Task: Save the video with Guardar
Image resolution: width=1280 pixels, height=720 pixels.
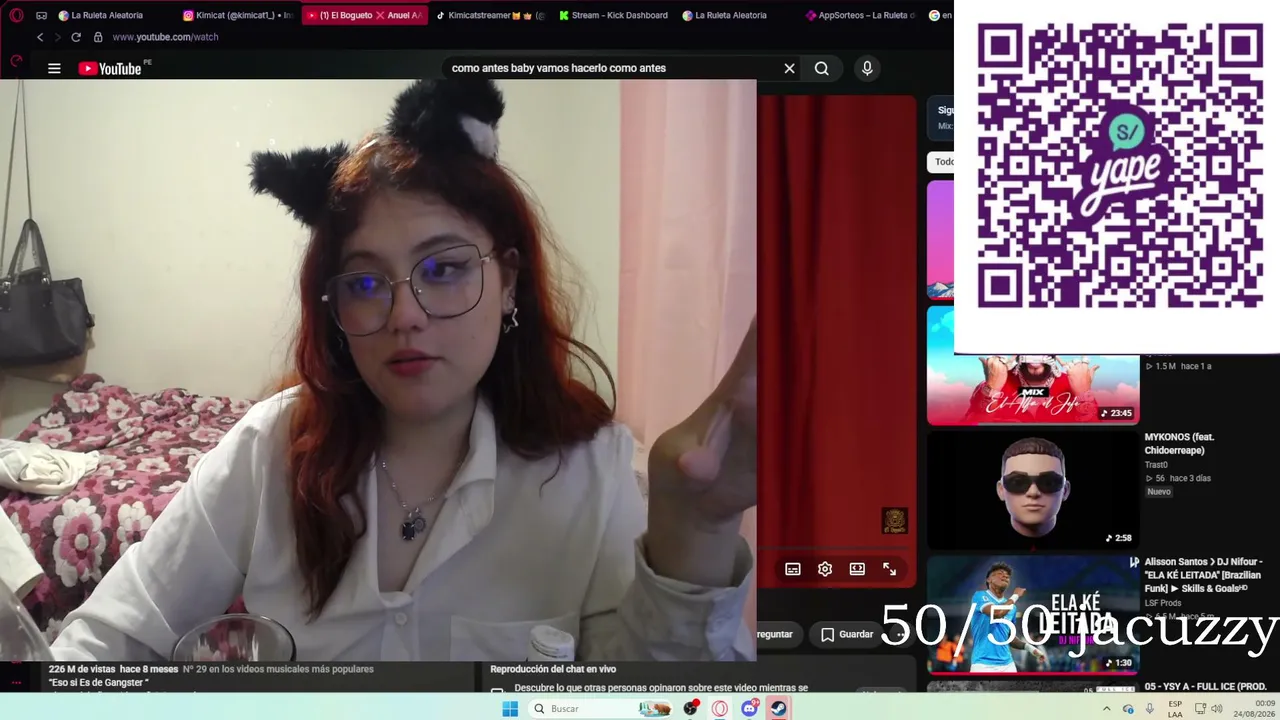Action: point(847,634)
